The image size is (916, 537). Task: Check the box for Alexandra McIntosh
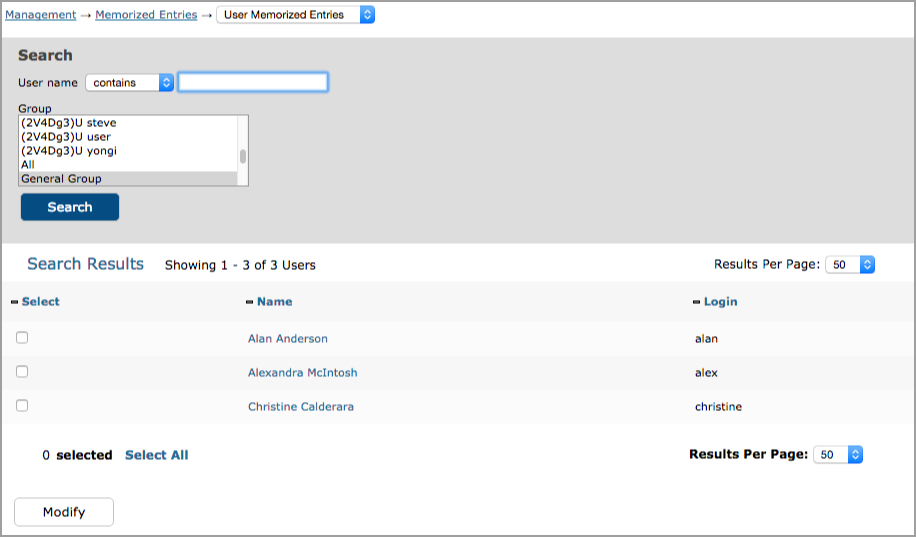22,372
